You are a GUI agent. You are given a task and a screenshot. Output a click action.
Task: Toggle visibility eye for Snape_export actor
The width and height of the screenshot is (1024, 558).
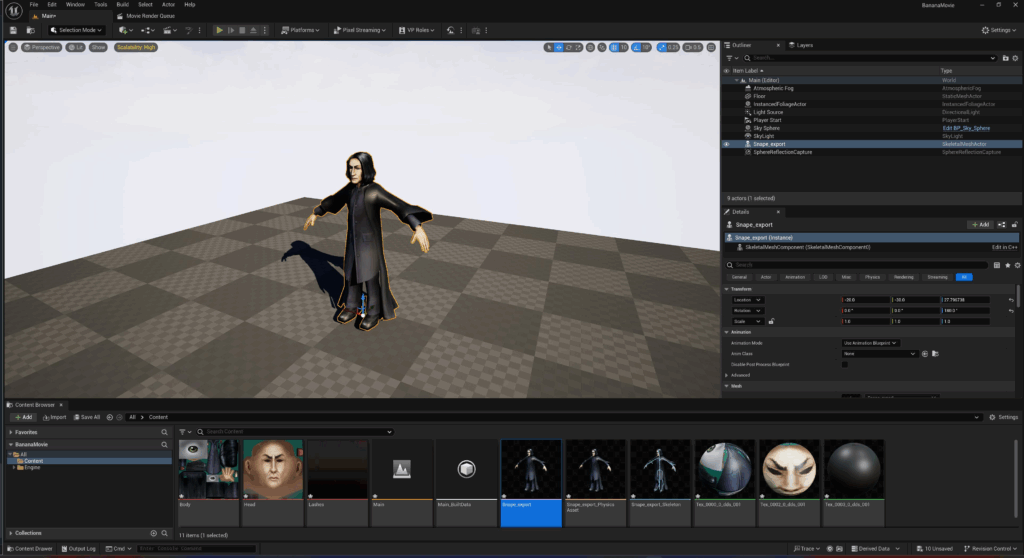(x=727, y=144)
